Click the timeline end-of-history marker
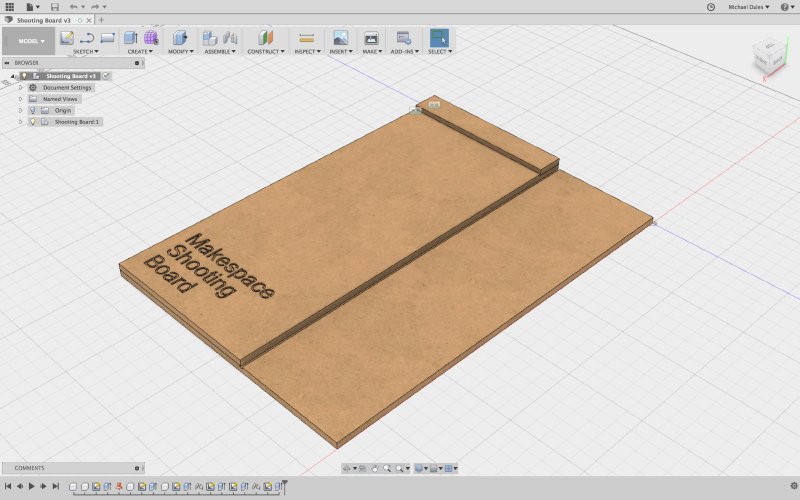The image size is (800, 500). click(285, 486)
